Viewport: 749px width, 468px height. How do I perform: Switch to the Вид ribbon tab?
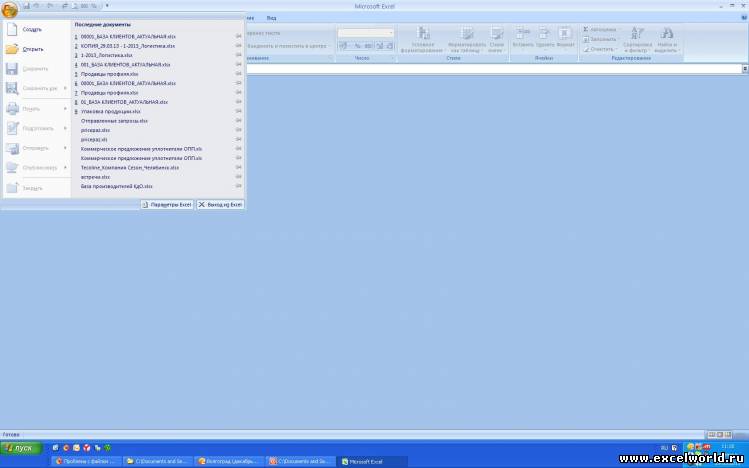pyautogui.click(x=271, y=18)
